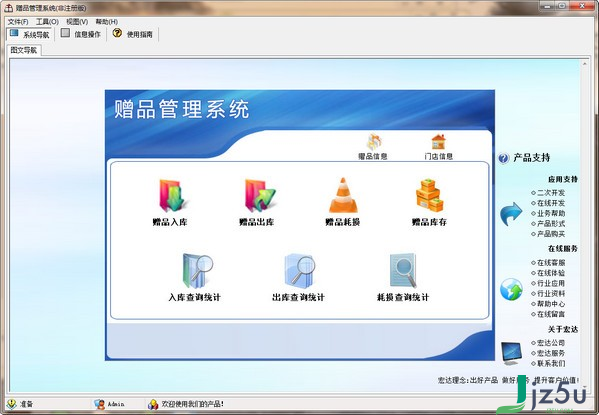The image size is (599, 415).
Task: Click the scroll-up arrow of the vertical scrollbar
Action: [584, 64]
